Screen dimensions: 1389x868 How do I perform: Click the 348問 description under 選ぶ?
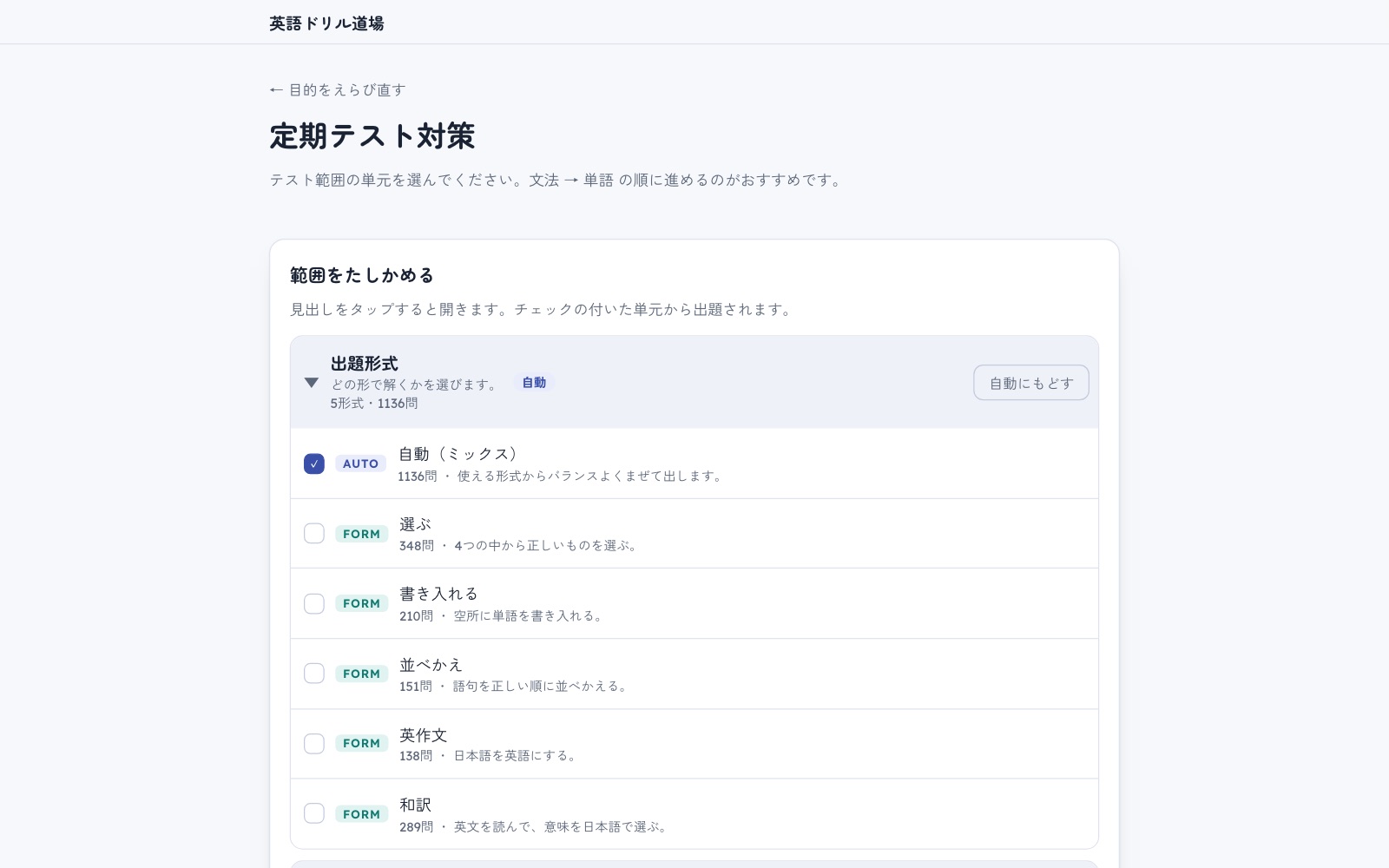click(520, 546)
